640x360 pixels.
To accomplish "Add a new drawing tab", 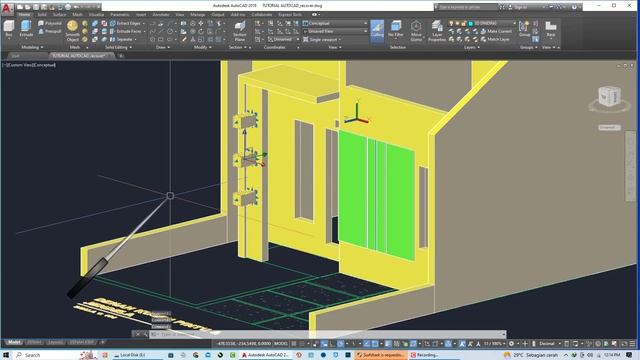I will [x=121, y=56].
